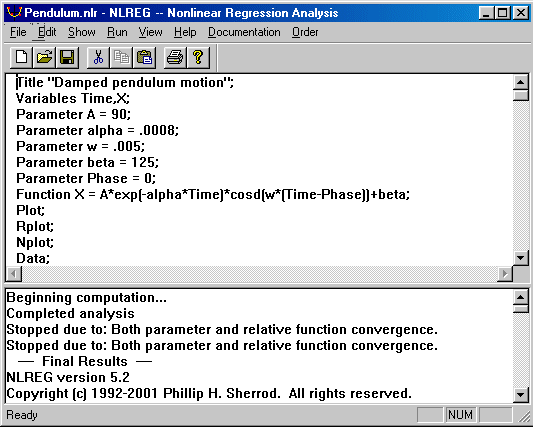Click the editor horizontal scroll left arrow
The height and width of the screenshot is (427, 533).
pyautogui.click(x=14, y=274)
